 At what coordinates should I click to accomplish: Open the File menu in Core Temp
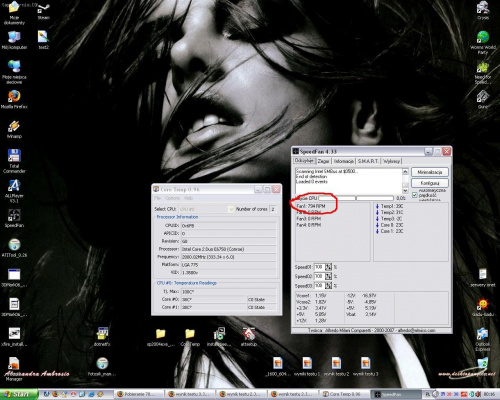click(157, 198)
